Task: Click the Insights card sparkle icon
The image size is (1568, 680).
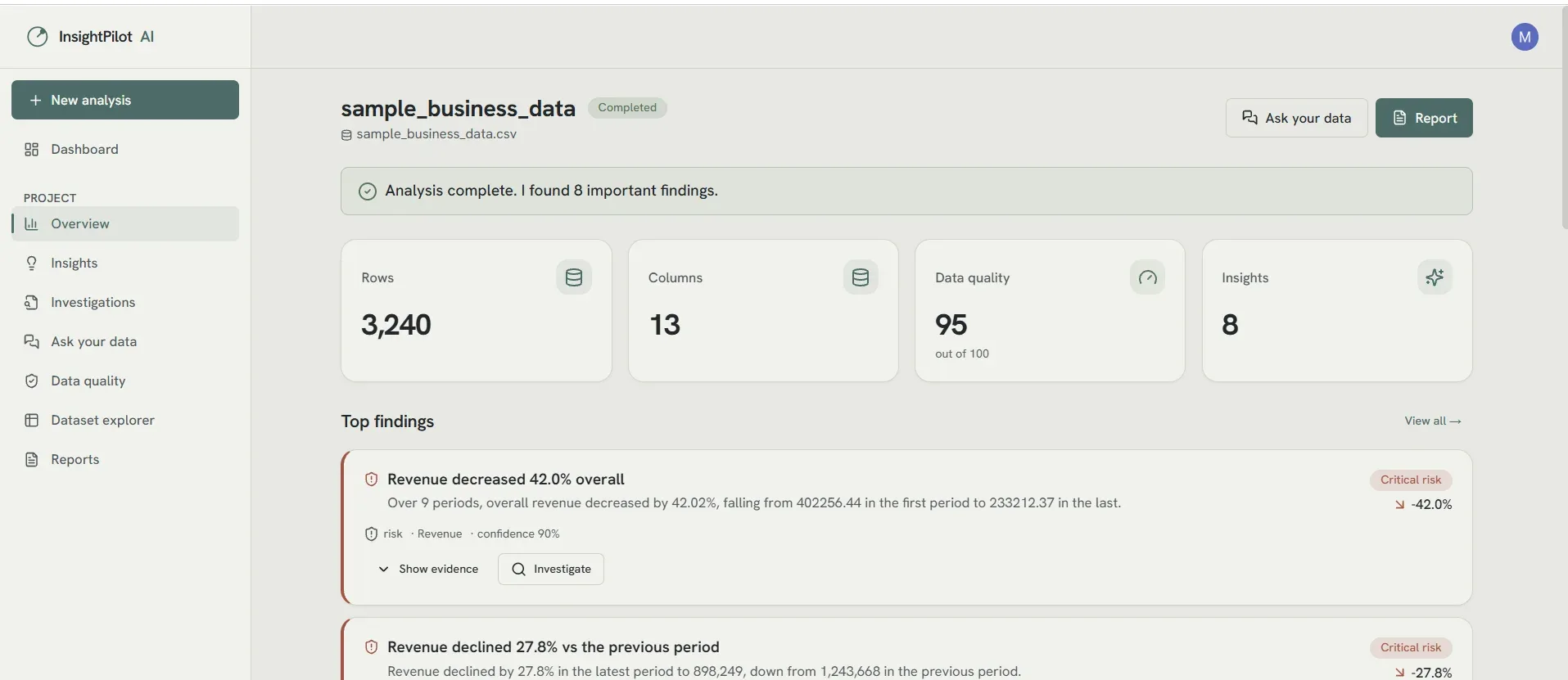Action: pos(1435,277)
